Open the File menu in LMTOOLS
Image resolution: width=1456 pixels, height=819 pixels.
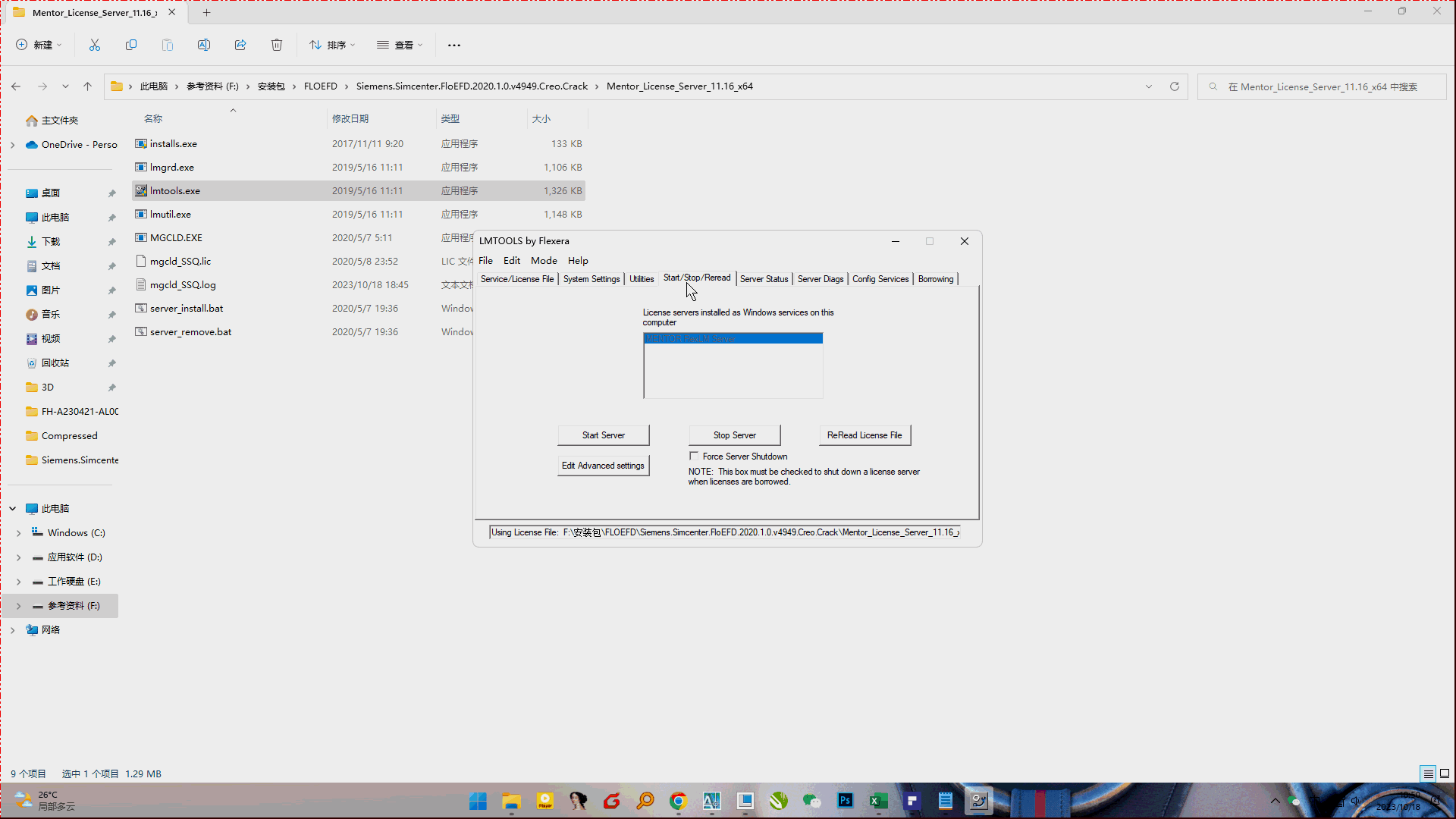pos(486,260)
